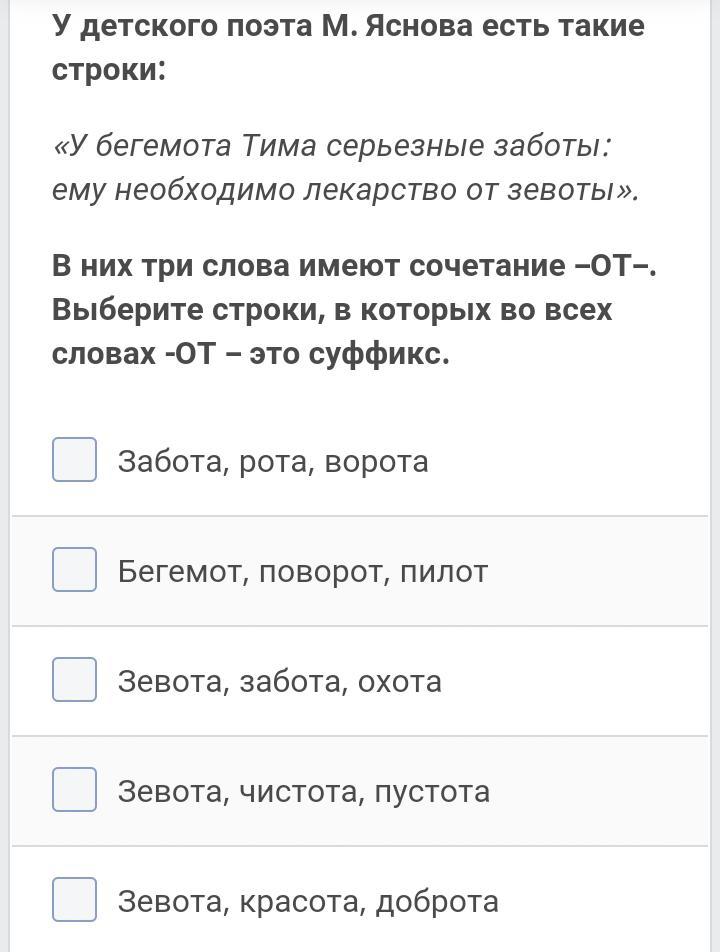Click the quote line mentioning лекарство от зевоты
This screenshot has width=720, height=952.
(345, 190)
